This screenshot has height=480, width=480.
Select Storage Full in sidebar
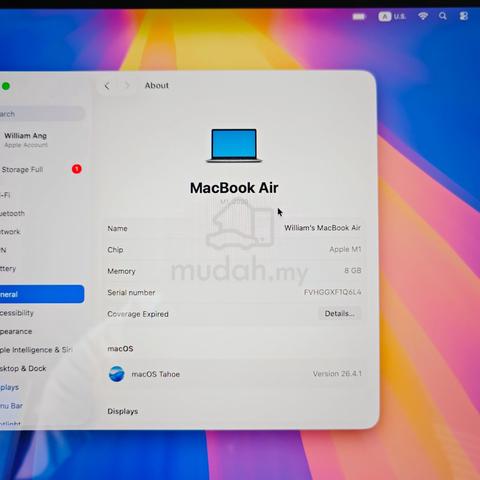pos(22,170)
